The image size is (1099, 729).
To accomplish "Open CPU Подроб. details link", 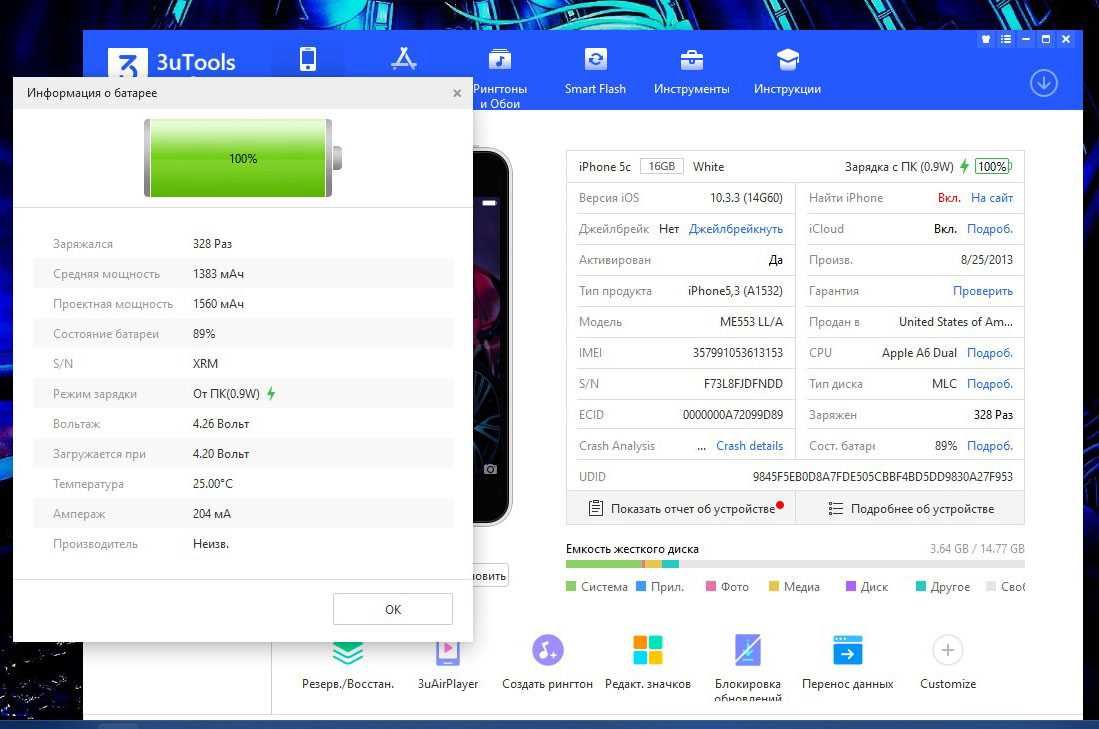I will pyautogui.click(x=990, y=353).
